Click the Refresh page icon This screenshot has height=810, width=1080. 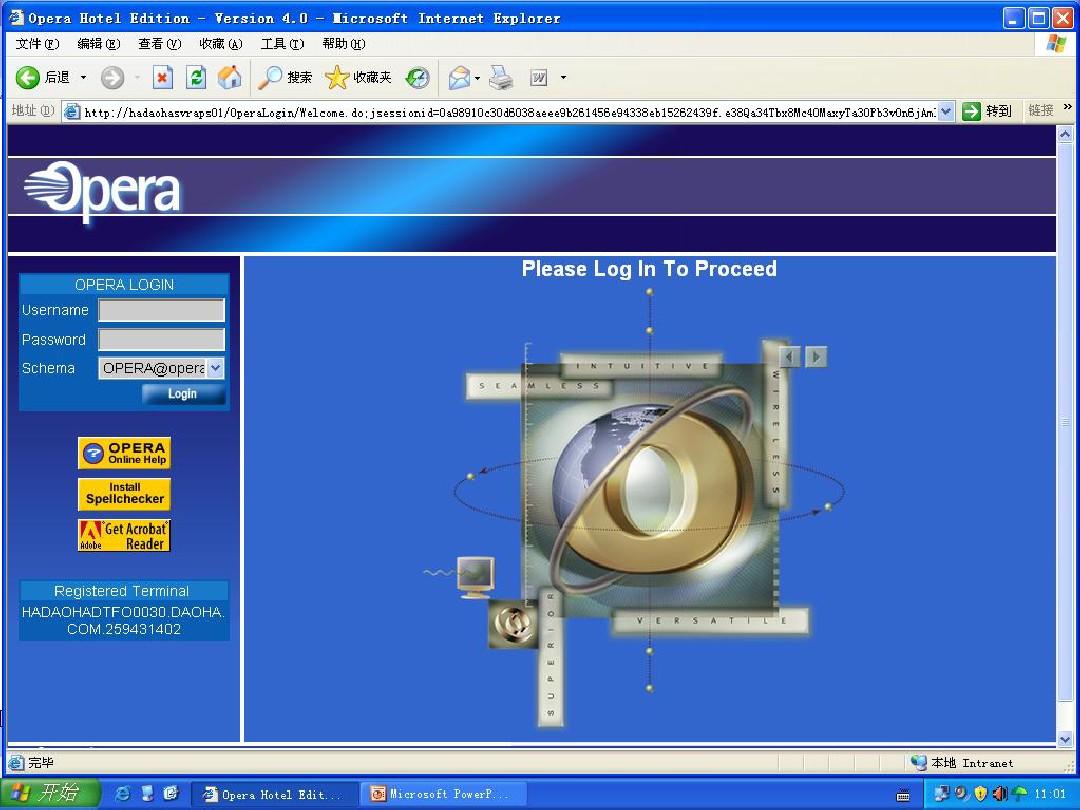[196, 77]
